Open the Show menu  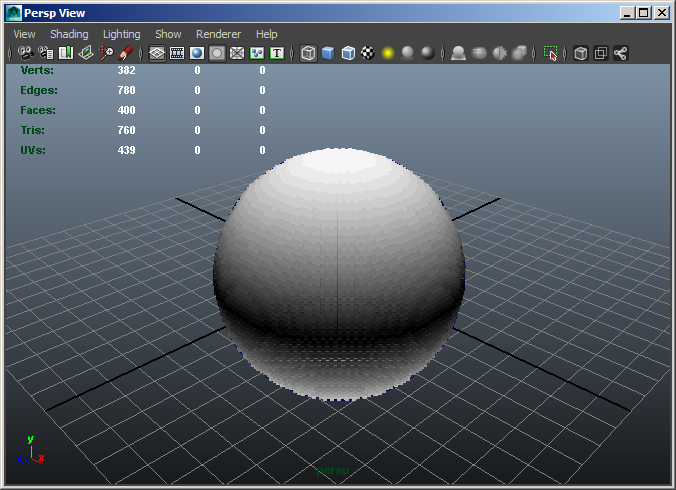pyautogui.click(x=168, y=34)
